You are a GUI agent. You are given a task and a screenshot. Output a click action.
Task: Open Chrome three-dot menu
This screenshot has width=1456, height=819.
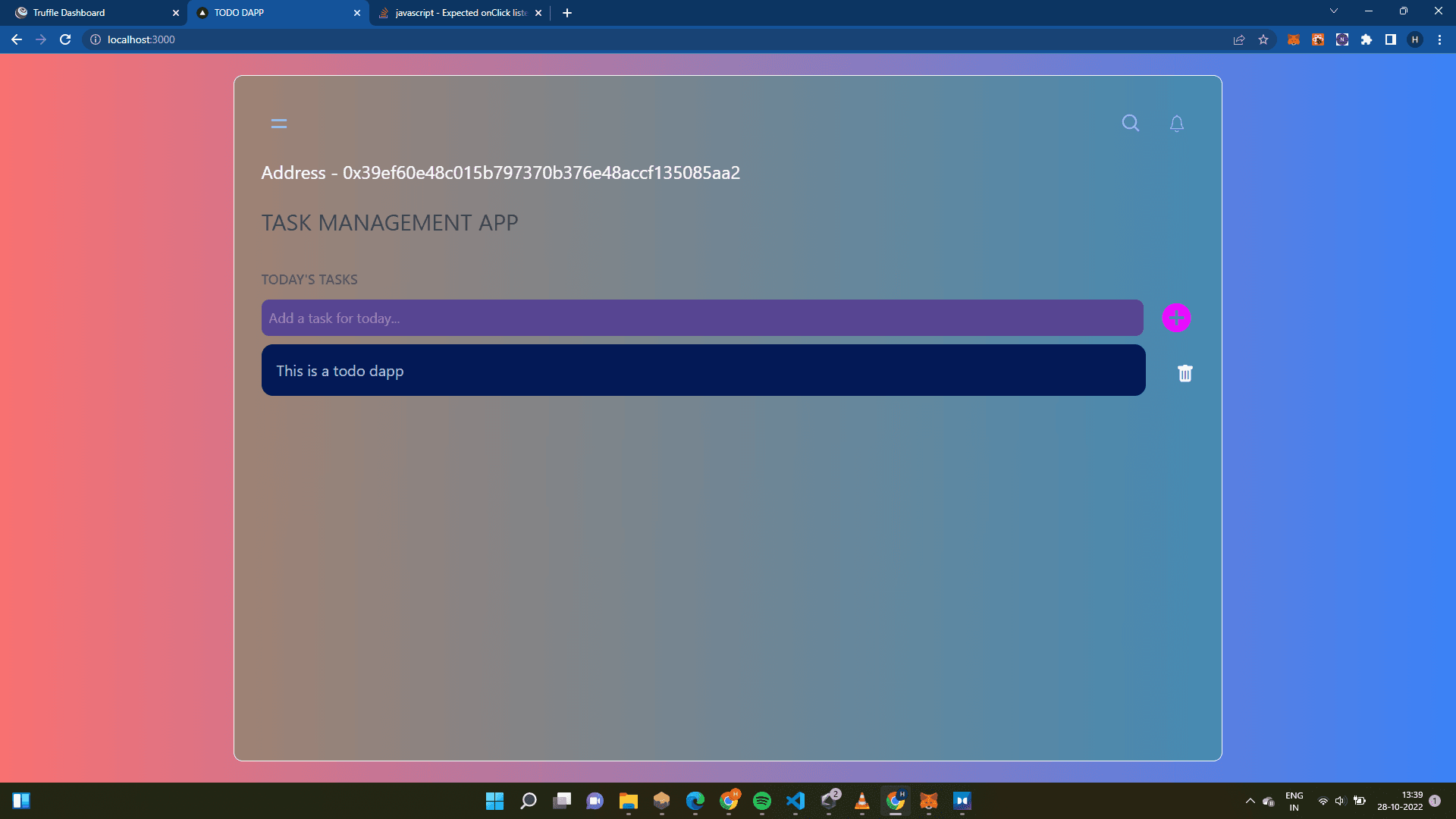pyautogui.click(x=1439, y=39)
